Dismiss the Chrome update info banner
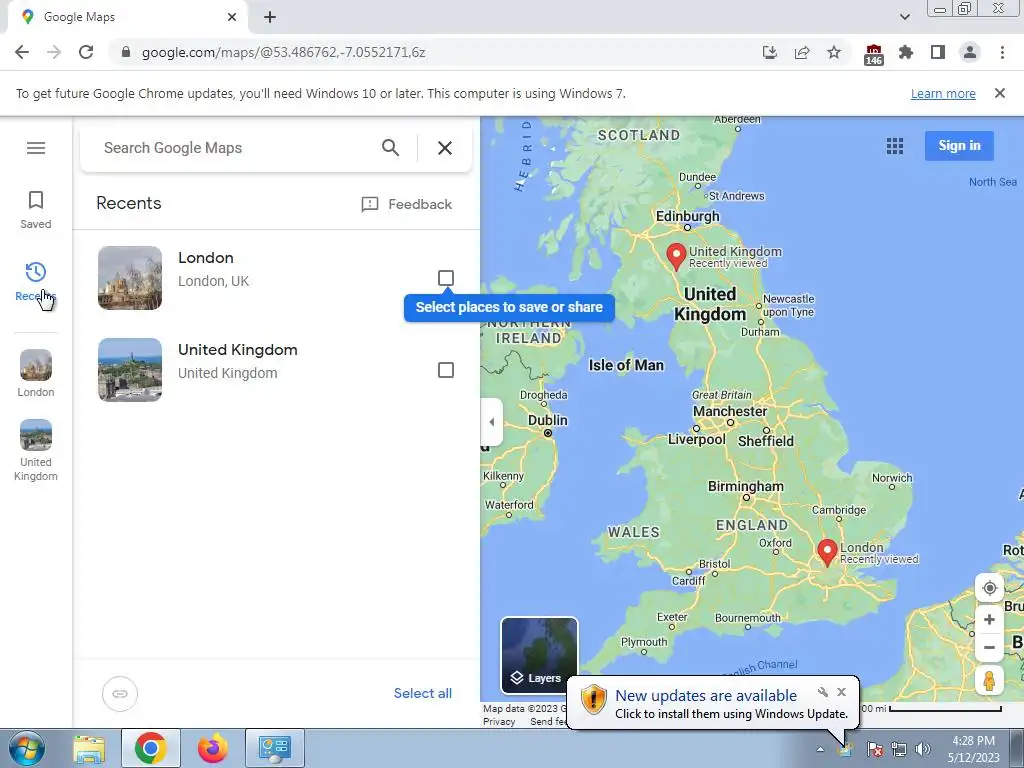Screen dimensions: 1024x768 pyautogui.click(x=999, y=93)
